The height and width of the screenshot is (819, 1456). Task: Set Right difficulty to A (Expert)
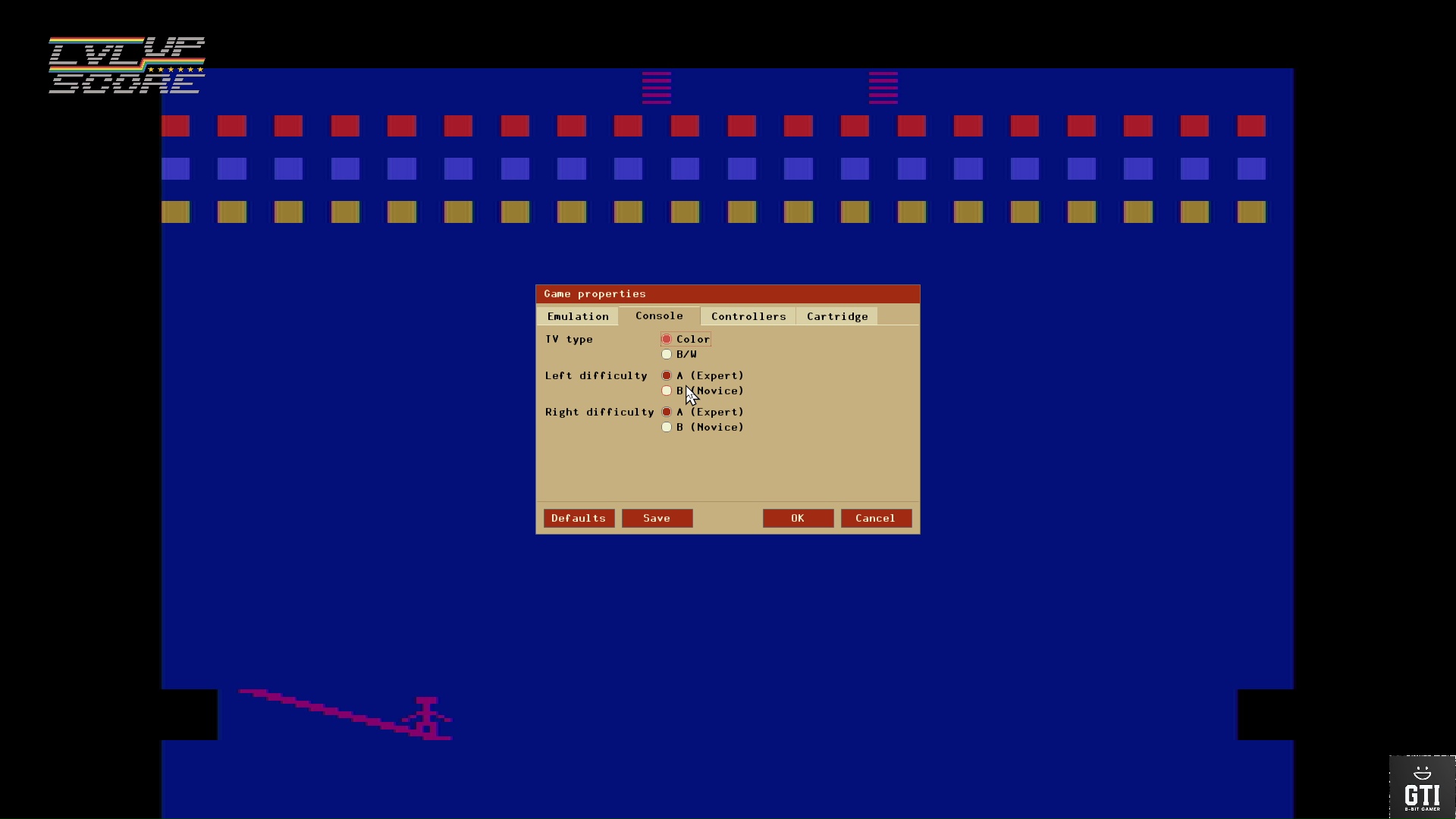pos(702,412)
